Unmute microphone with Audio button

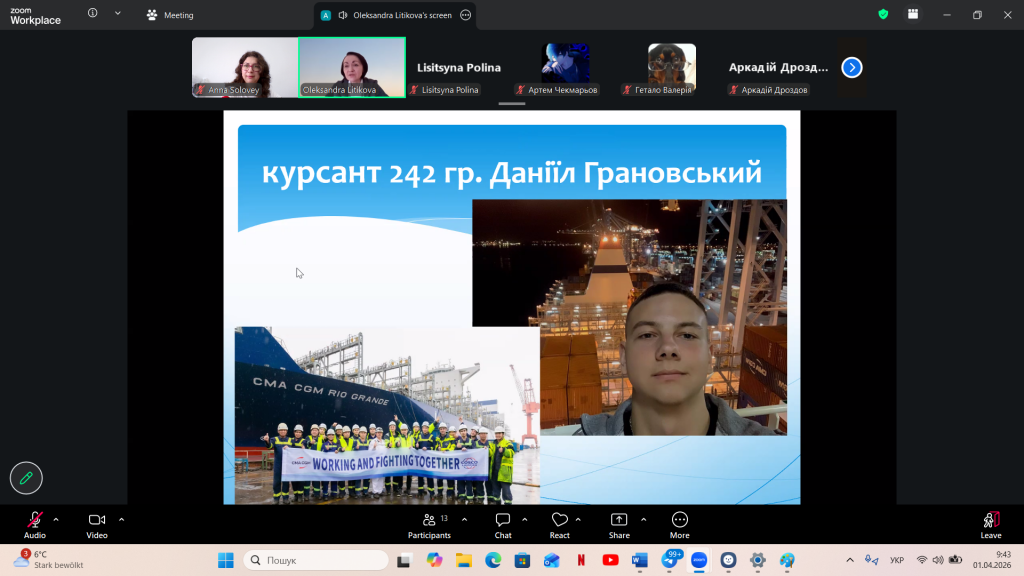(x=35, y=521)
